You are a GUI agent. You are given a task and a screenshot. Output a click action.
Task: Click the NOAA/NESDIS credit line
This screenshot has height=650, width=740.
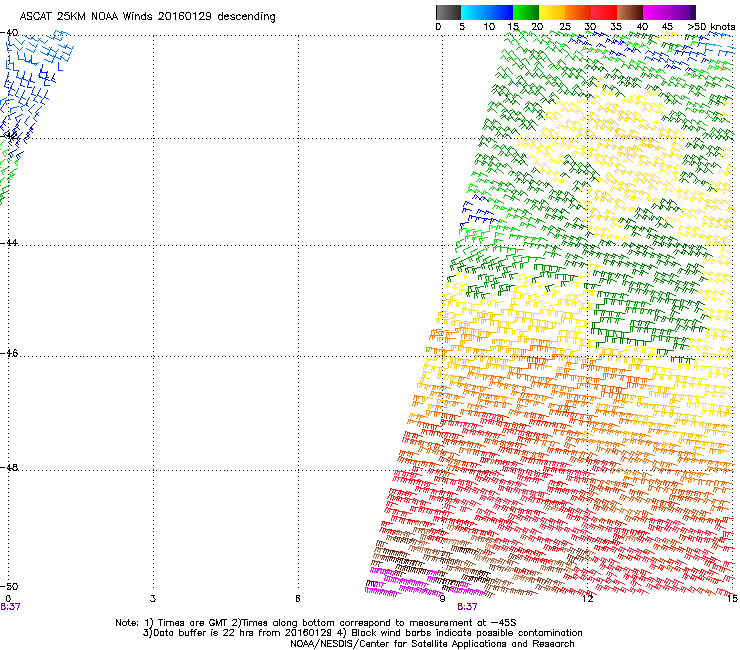pyautogui.click(x=432, y=644)
